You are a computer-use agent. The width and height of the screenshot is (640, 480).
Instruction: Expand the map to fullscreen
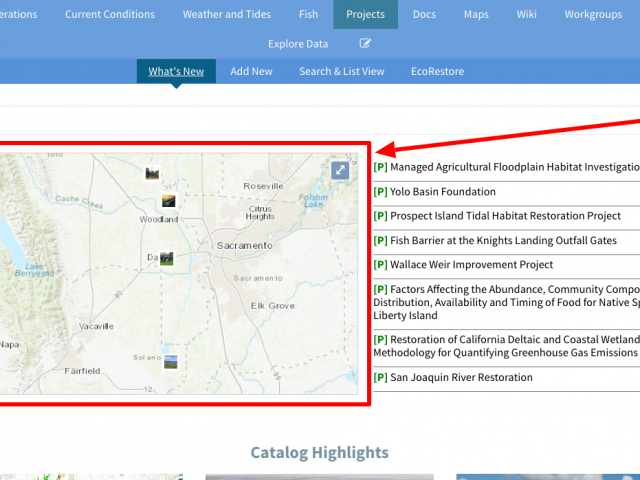(341, 170)
